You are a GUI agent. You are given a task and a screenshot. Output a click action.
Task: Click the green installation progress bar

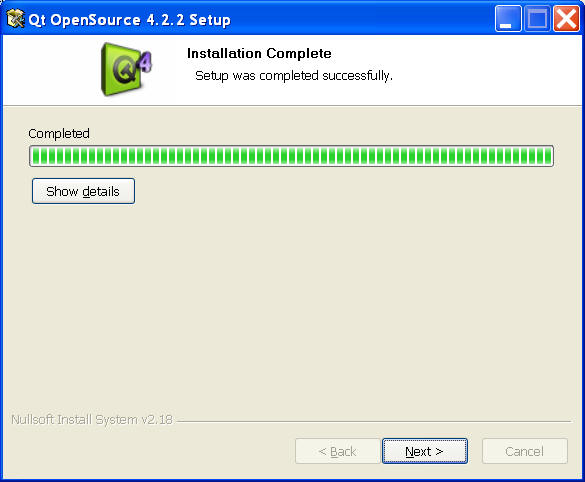[291, 156]
